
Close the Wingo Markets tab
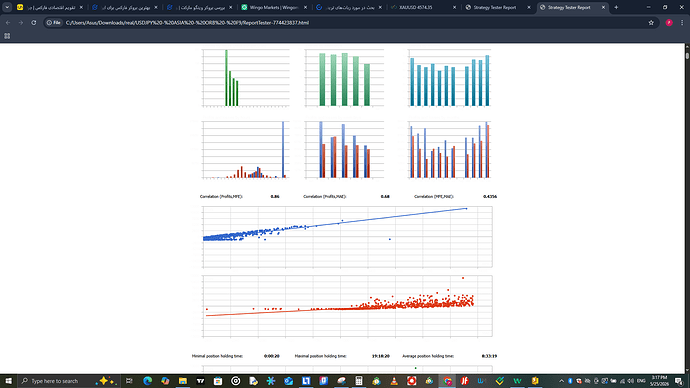[x=305, y=7]
